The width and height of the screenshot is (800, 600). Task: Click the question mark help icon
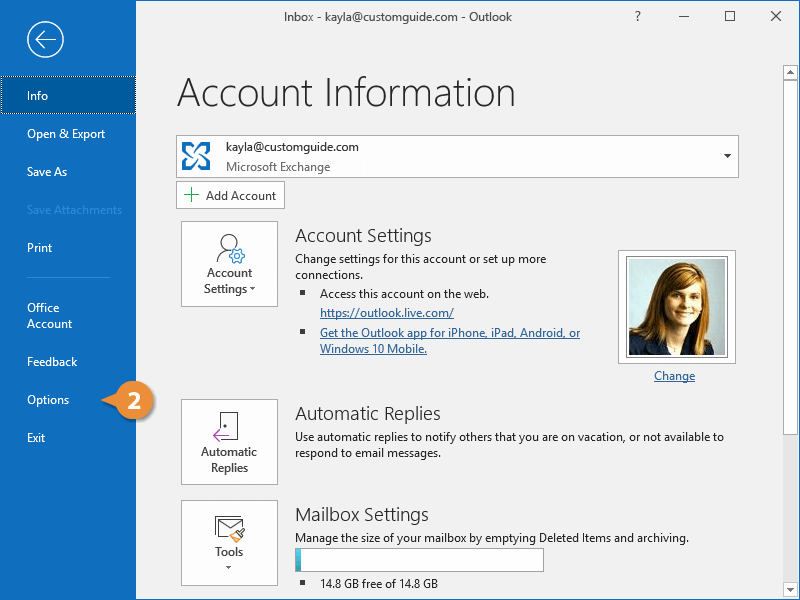(x=638, y=16)
